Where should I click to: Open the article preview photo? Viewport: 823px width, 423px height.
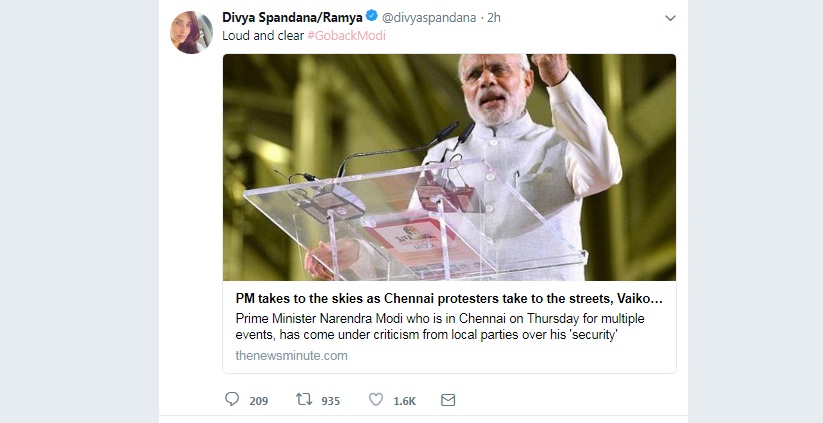(x=449, y=167)
